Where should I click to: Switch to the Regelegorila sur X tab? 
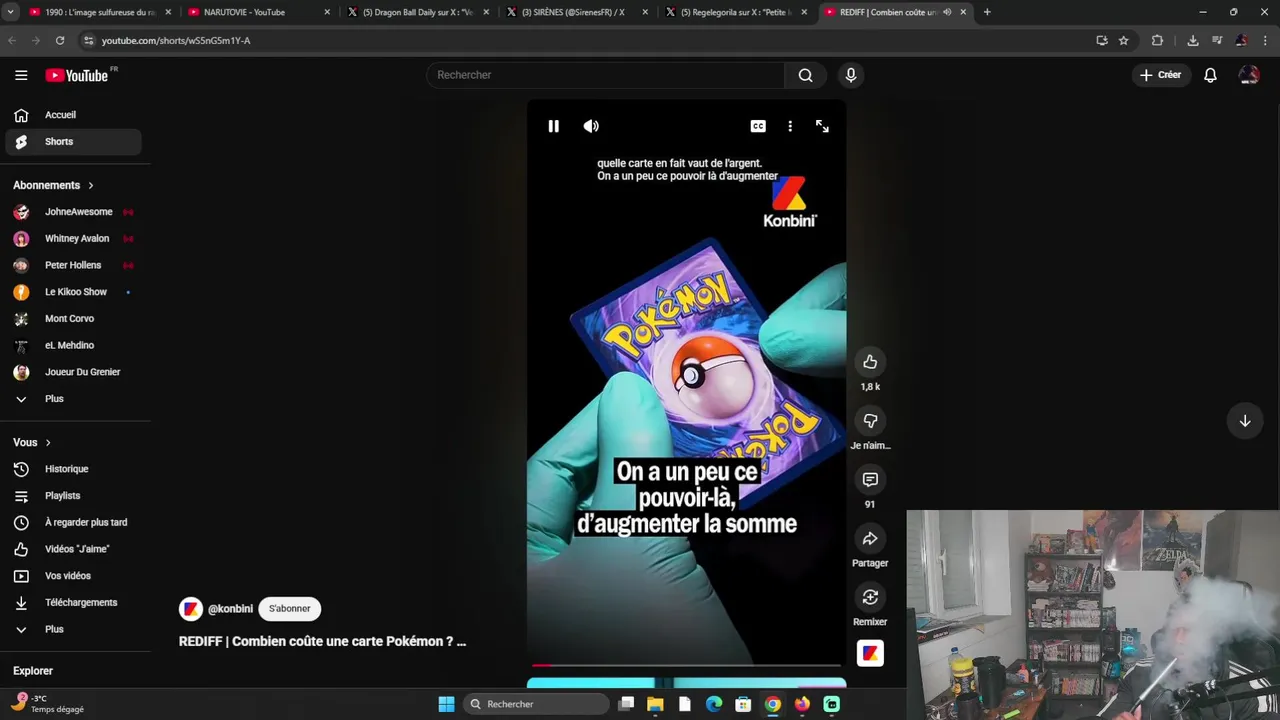[x=735, y=12]
